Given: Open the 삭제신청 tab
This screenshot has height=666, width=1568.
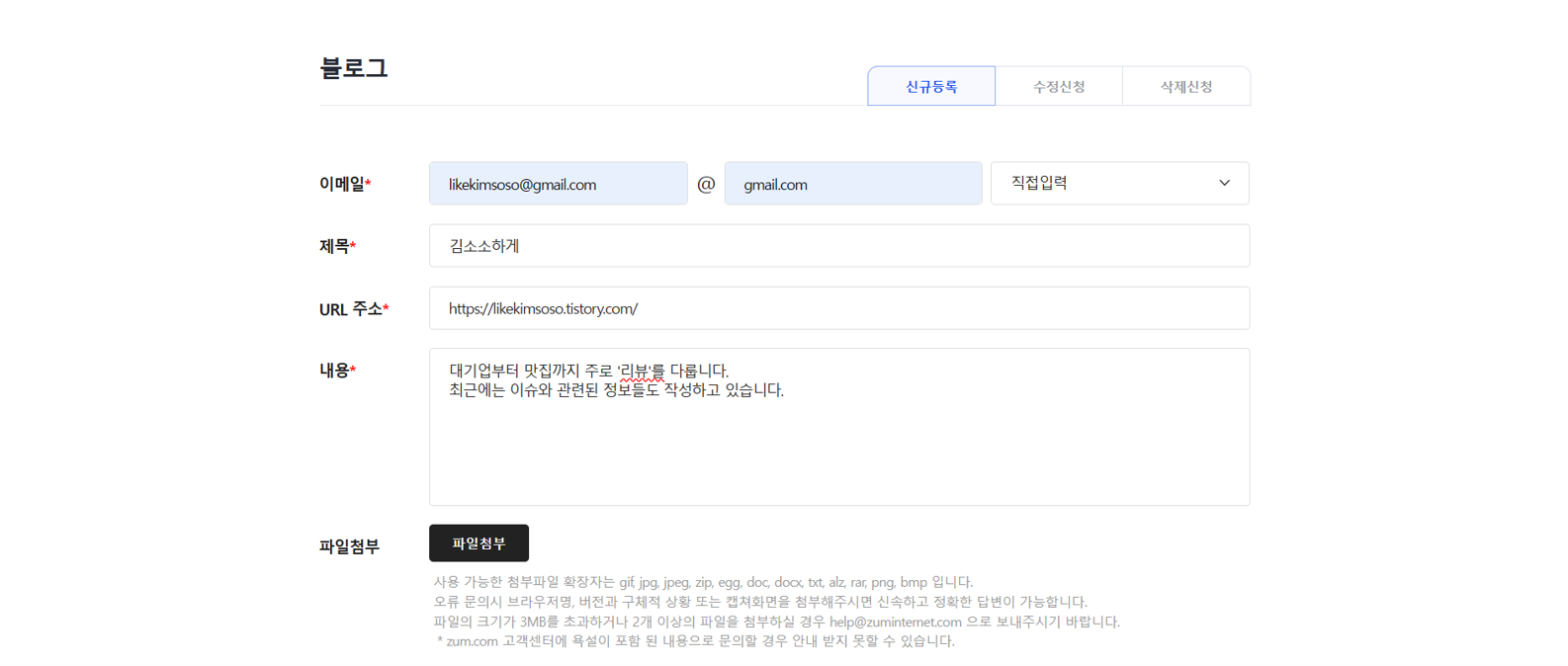Looking at the screenshot, I should click(x=1186, y=86).
